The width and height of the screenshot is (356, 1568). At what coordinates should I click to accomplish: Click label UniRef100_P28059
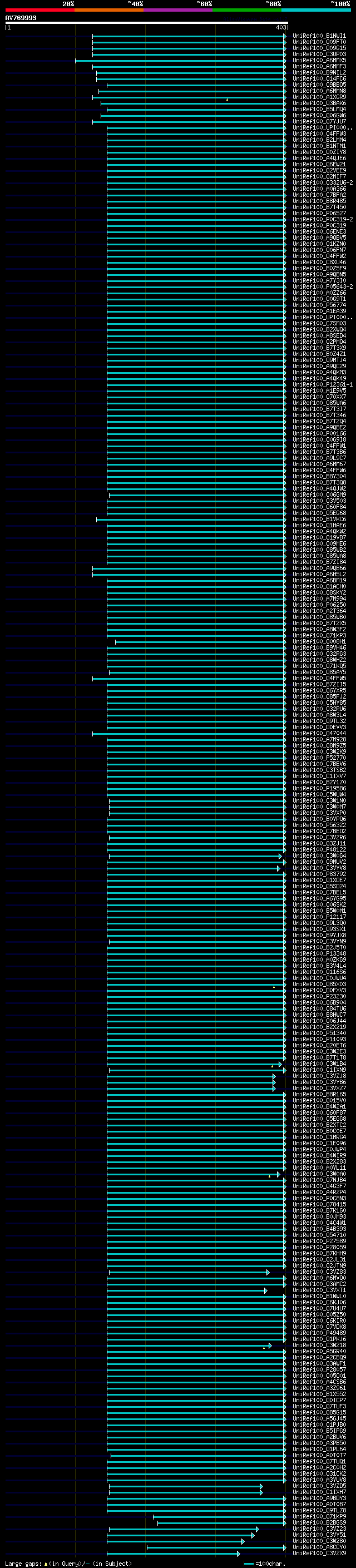[319, 1247]
